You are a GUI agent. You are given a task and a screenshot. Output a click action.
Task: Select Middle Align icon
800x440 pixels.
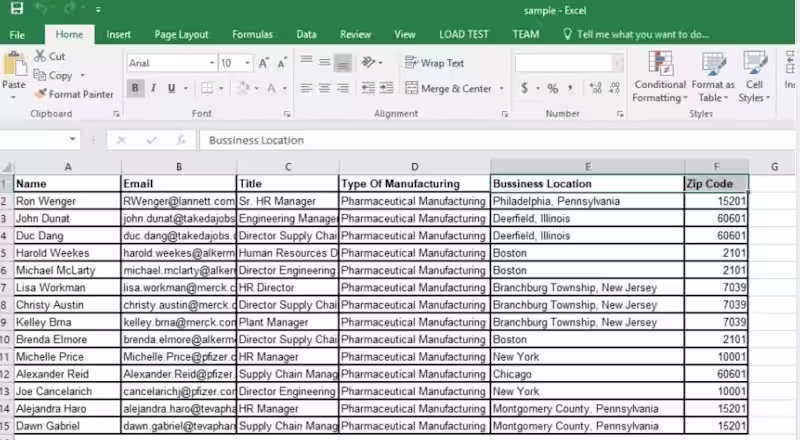coord(324,62)
